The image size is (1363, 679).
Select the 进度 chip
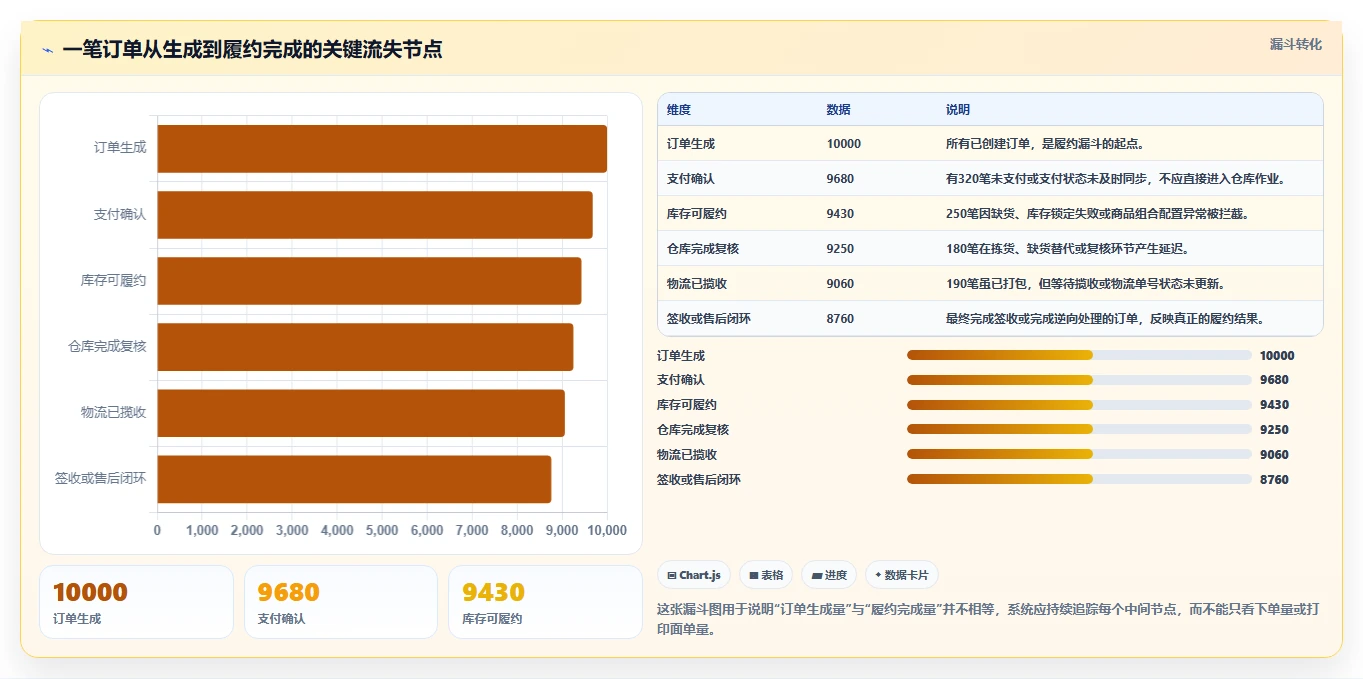click(x=829, y=575)
